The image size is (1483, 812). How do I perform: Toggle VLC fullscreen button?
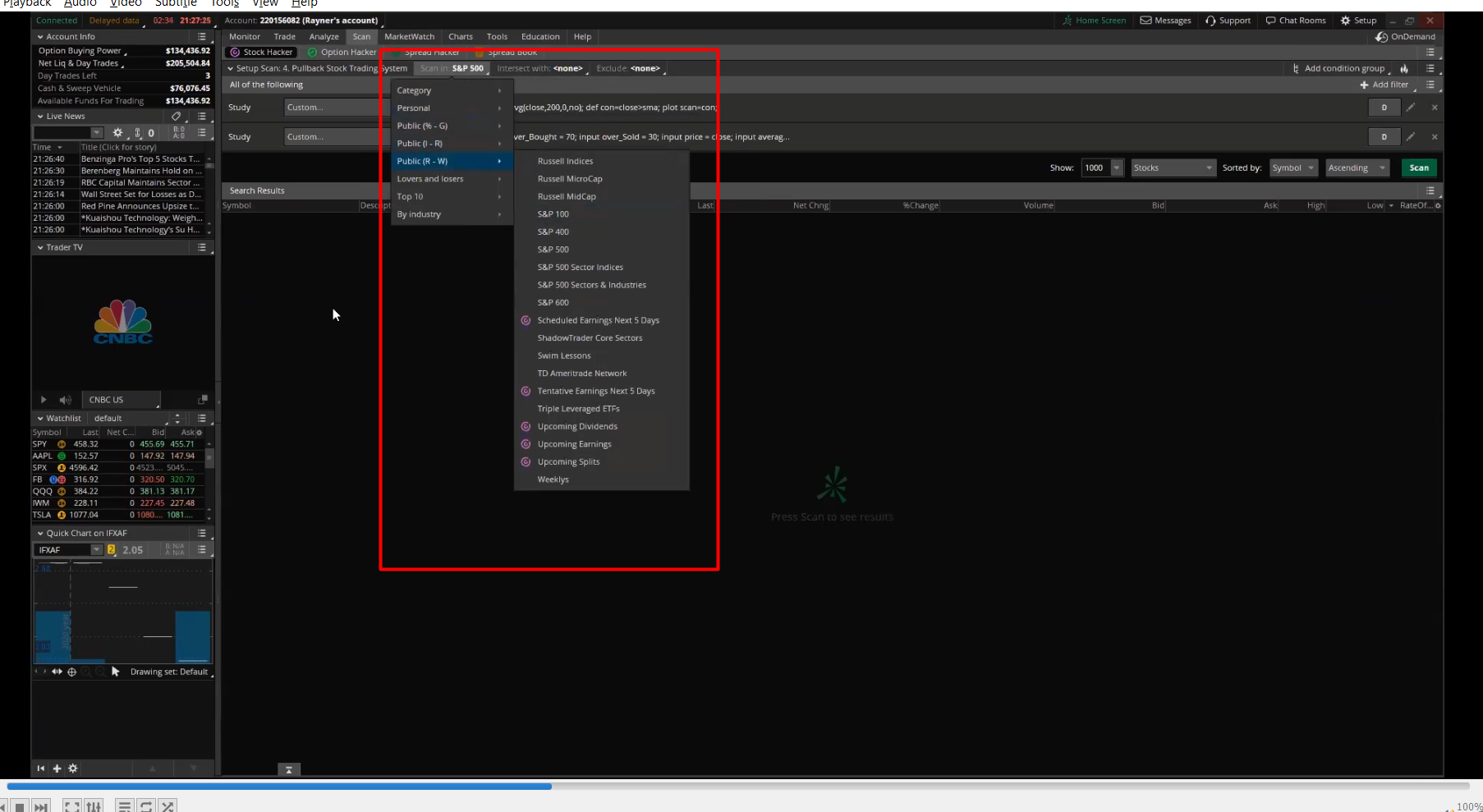click(x=72, y=806)
